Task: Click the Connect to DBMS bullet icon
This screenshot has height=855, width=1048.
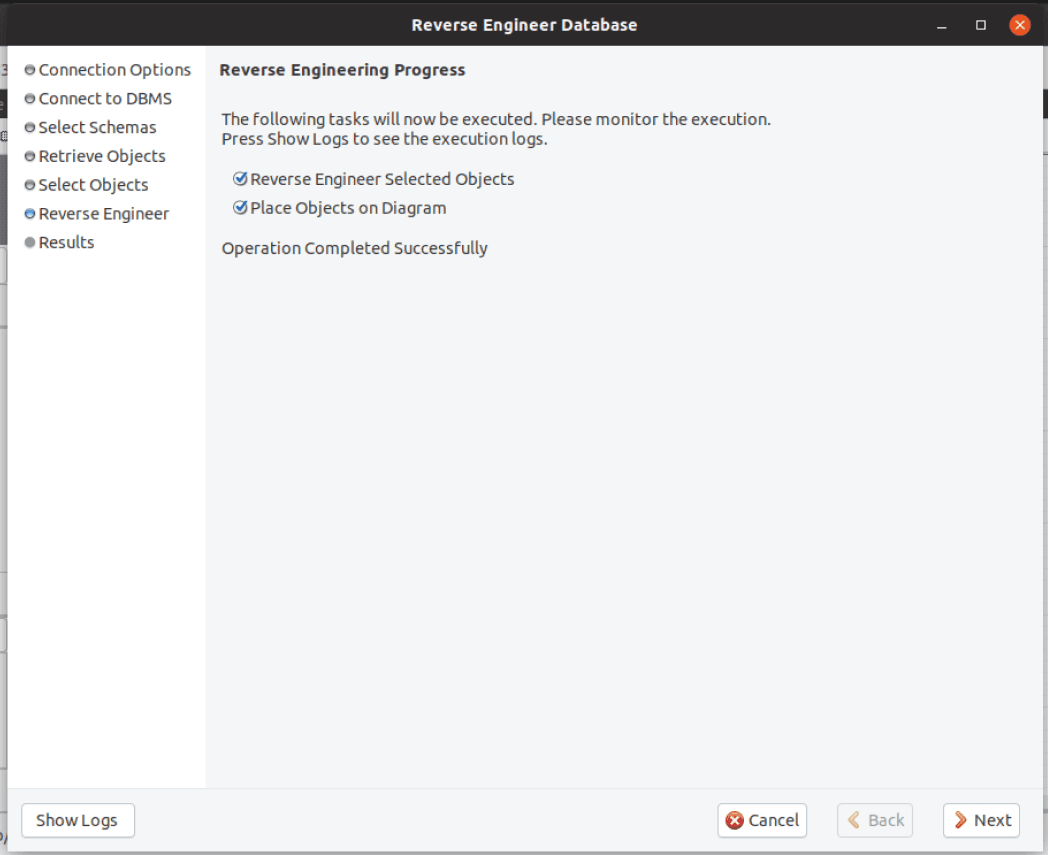Action: [30, 99]
